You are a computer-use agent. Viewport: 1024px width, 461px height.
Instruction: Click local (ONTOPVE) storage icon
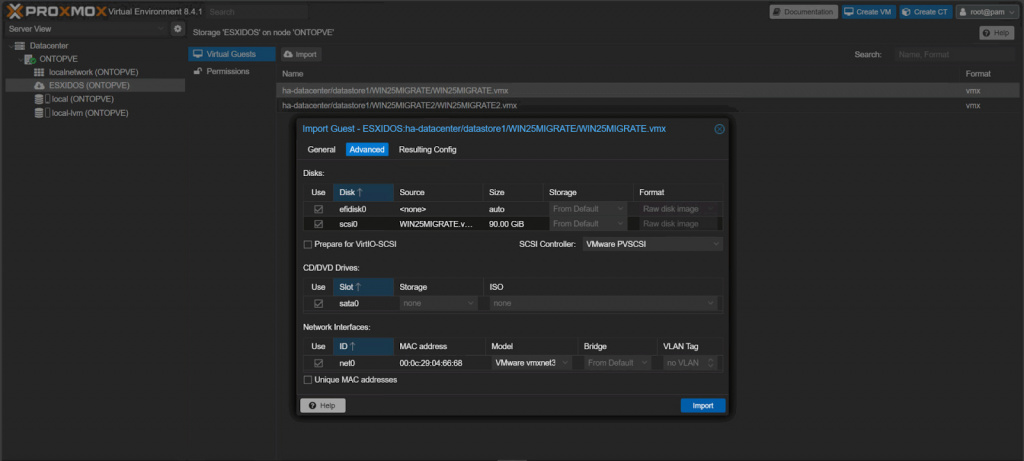click(39, 99)
